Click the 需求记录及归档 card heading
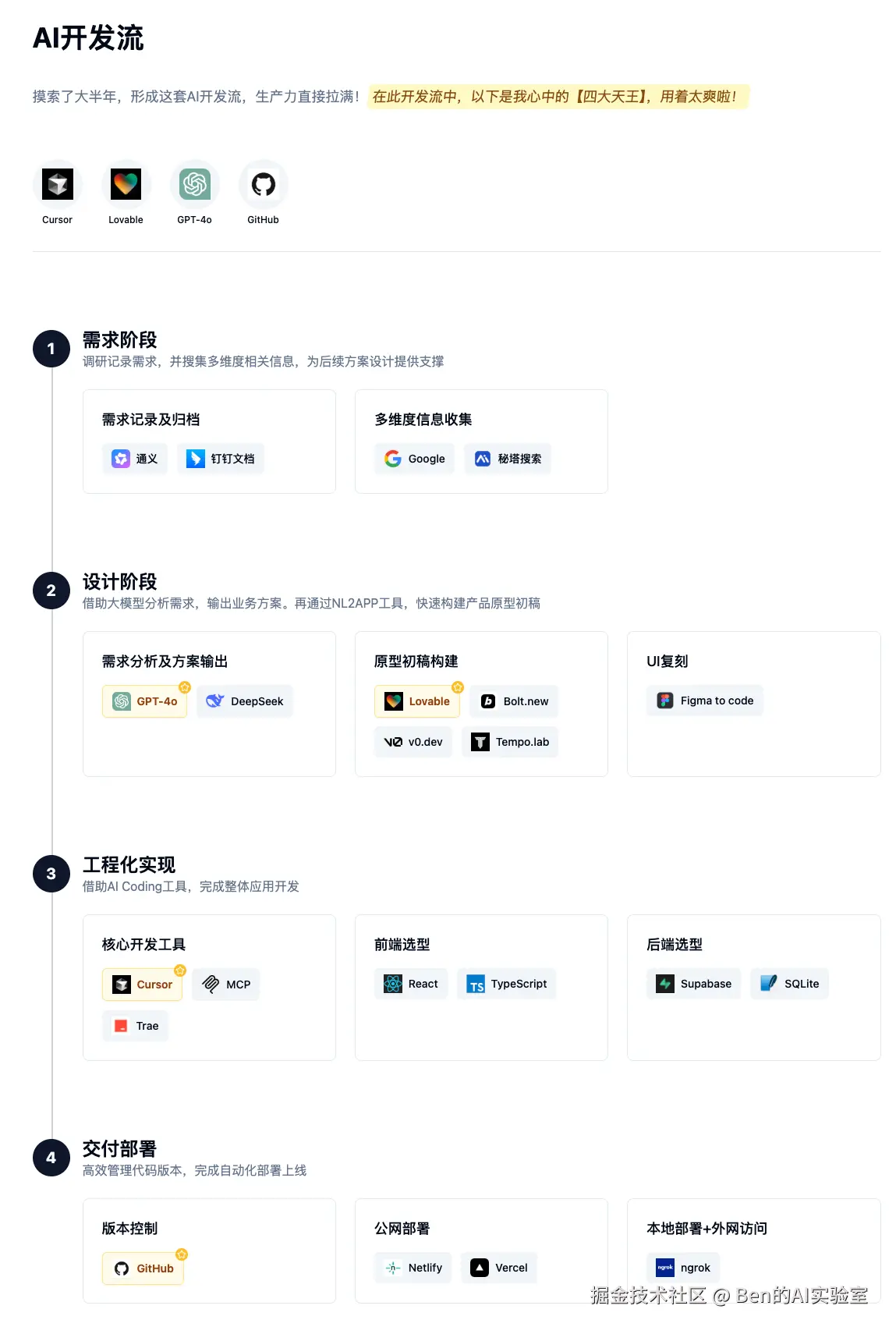 click(151, 420)
